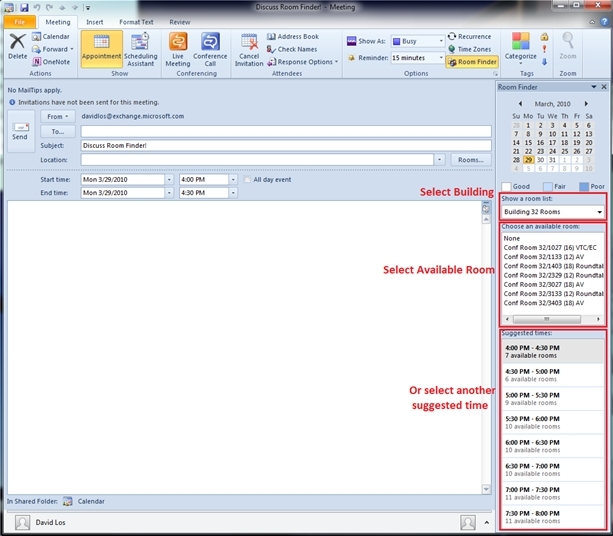Click the Location input field

[257, 160]
